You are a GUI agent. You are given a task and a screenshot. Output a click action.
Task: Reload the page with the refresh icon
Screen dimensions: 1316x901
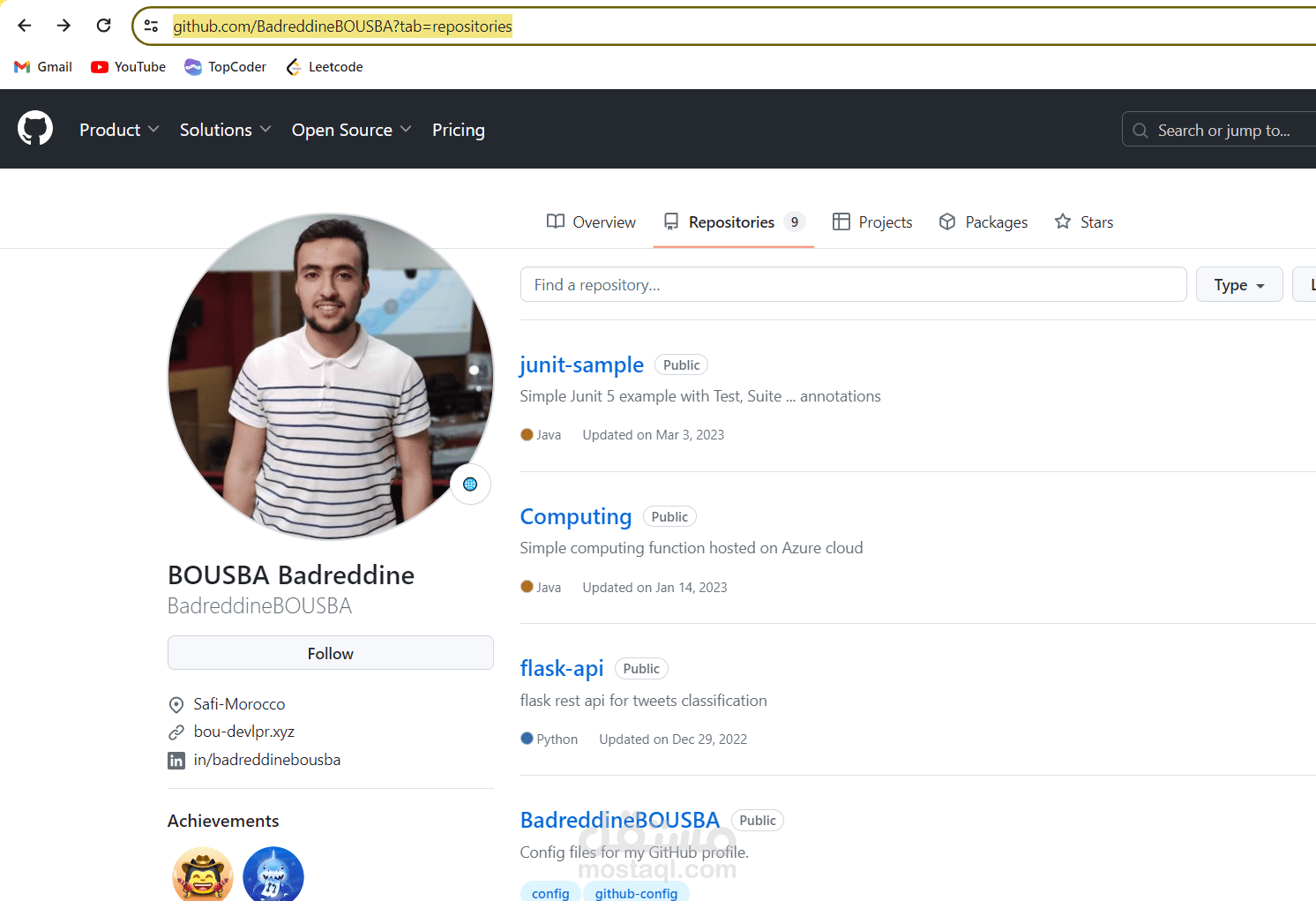pos(103,26)
